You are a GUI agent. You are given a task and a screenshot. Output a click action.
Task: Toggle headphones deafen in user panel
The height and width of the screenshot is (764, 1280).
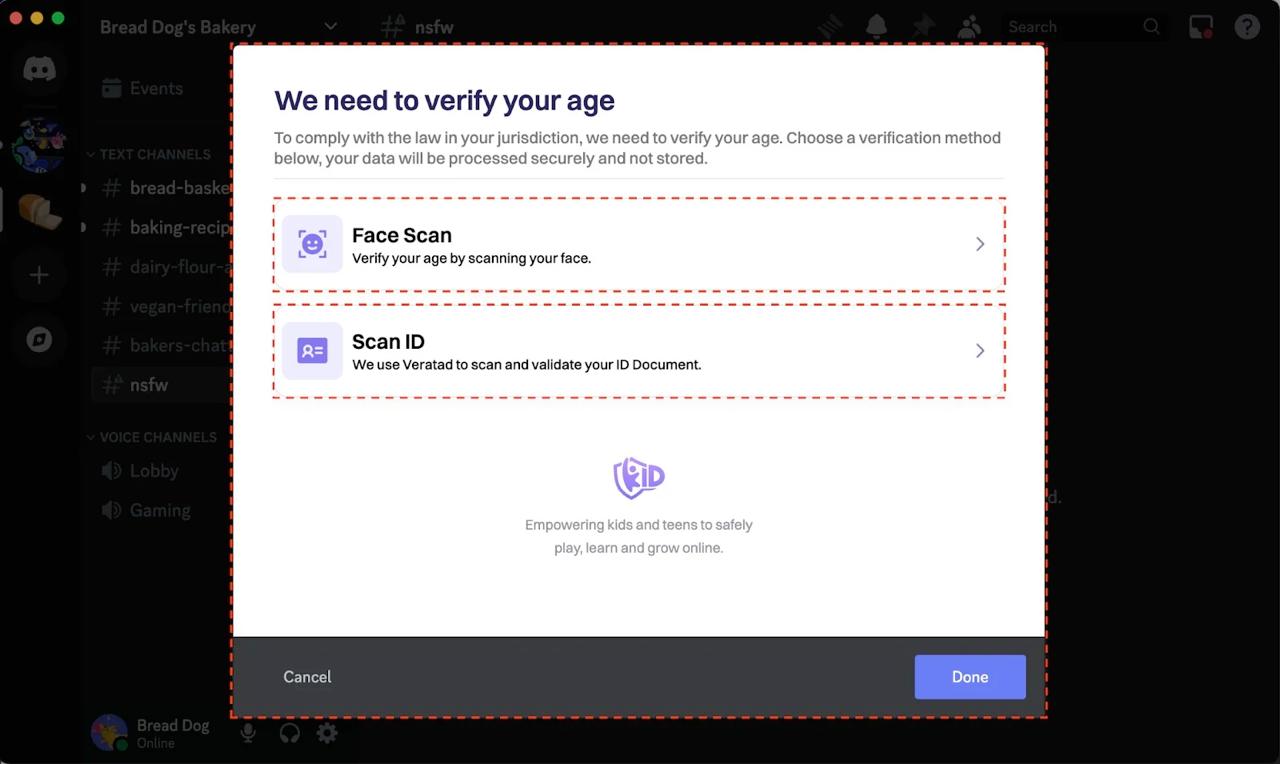pyautogui.click(x=289, y=733)
